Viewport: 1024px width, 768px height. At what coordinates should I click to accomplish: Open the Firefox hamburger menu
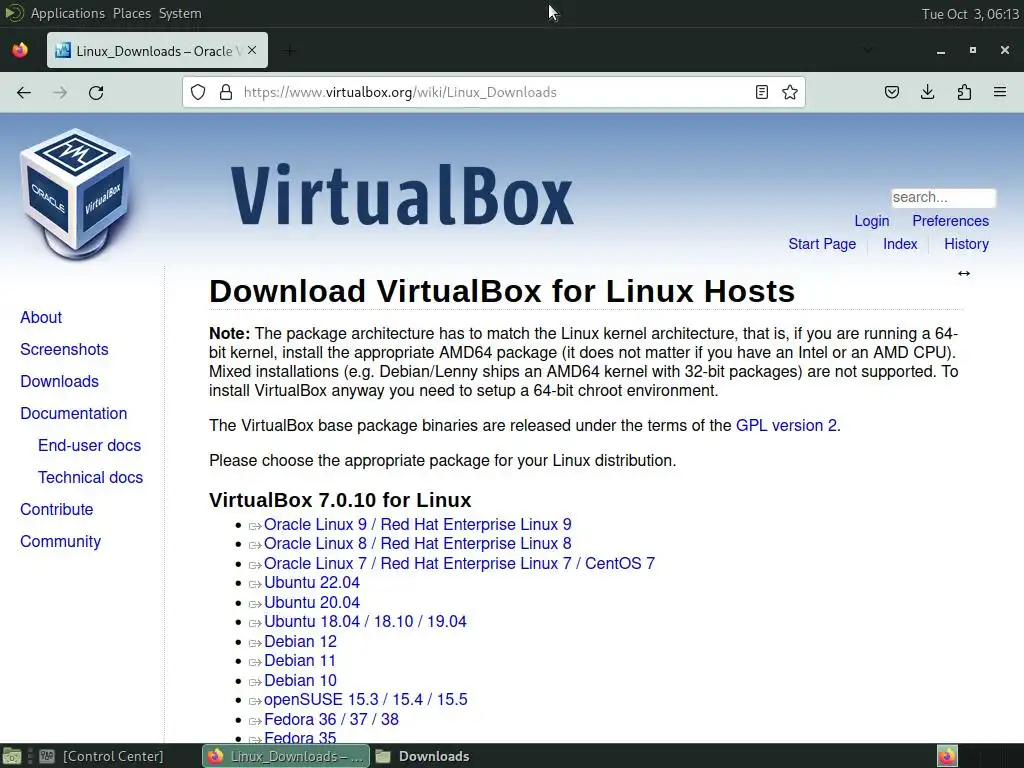click(1000, 92)
